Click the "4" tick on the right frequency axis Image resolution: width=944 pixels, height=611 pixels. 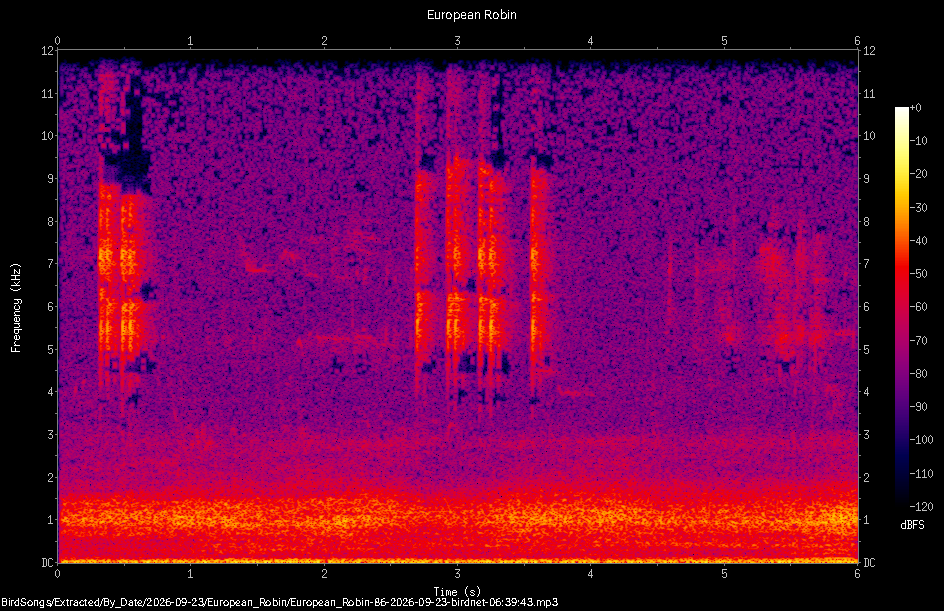point(866,392)
